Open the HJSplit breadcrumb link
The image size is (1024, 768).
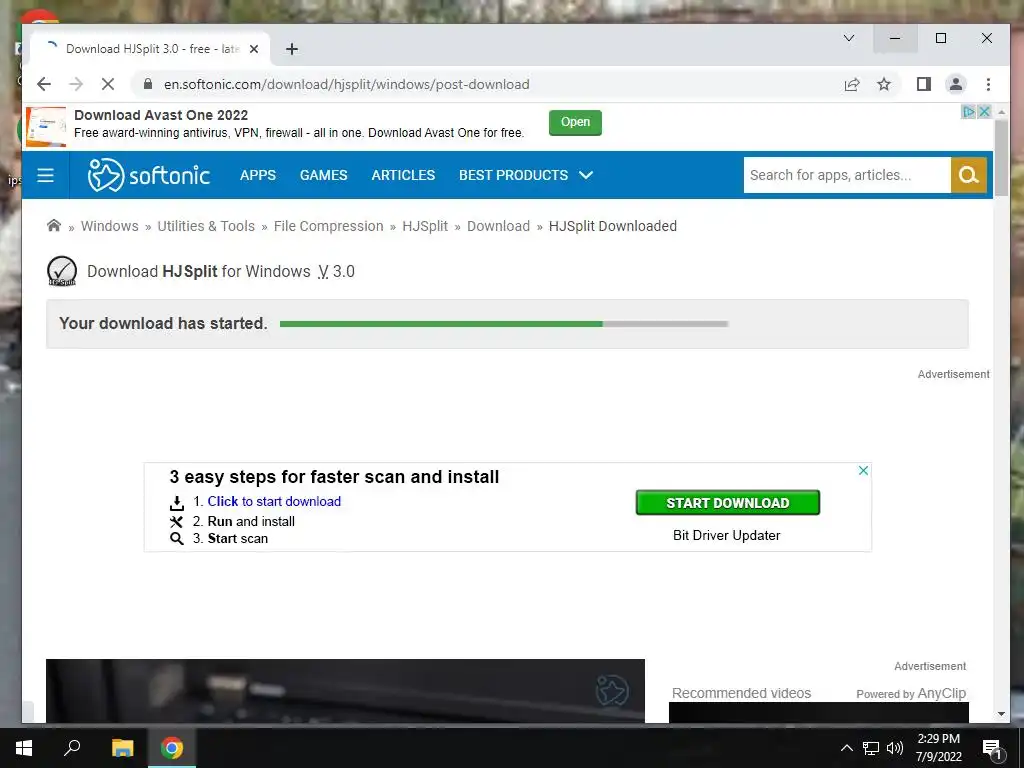tap(425, 226)
